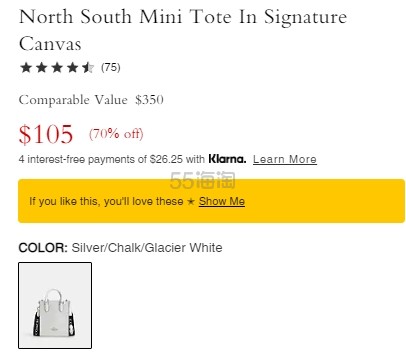This screenshot has height=360, width=406.
Task: Click the second rating star
Action: [x=41, y=68]
